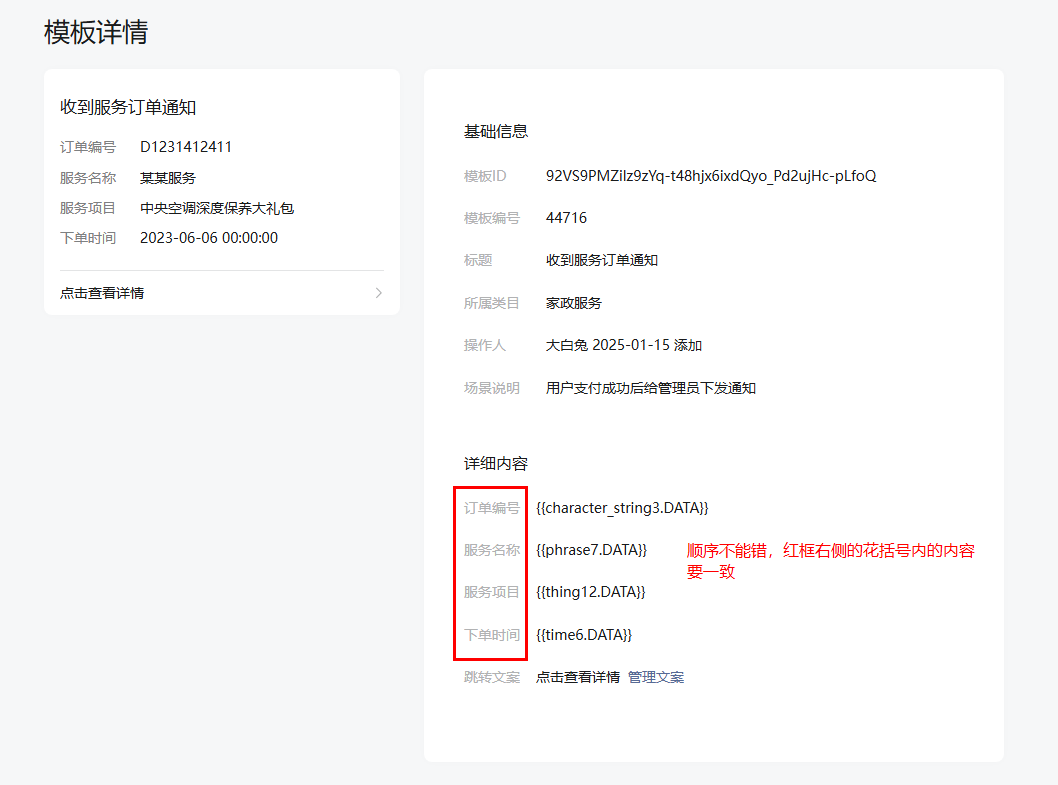Image resolution: width=1058 pixels, height=785 pixels.
Task: Click the {{character_string3.DATA}} field value
Action: (622, 508)
